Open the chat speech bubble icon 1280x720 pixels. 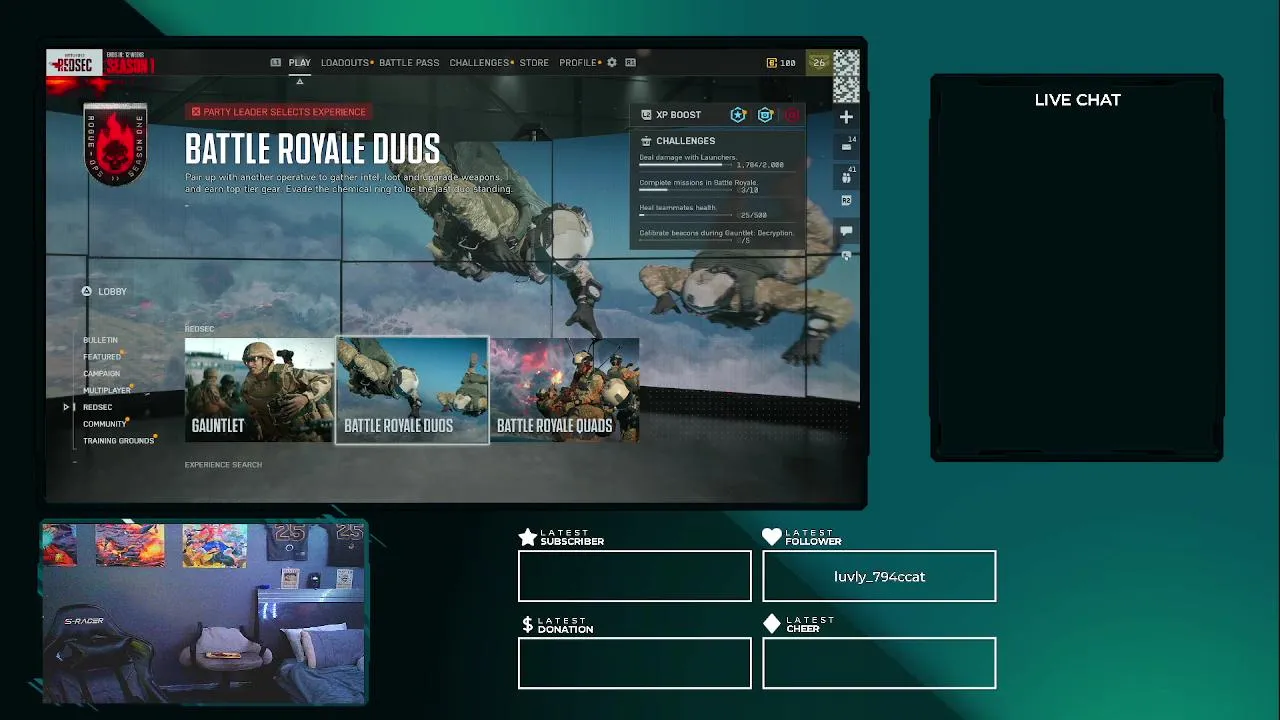[x=846, y=231]
